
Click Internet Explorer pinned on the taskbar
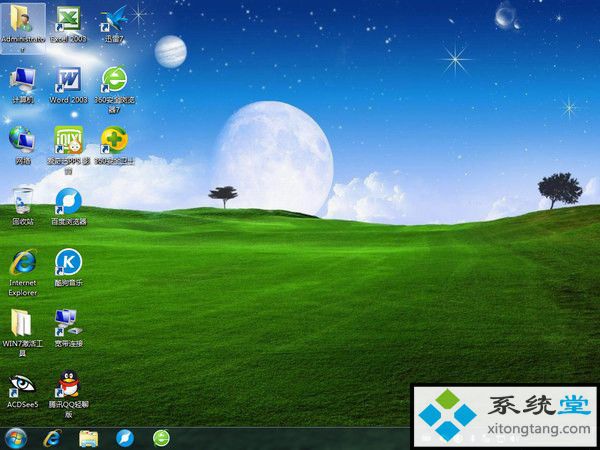(x=52, y=439)
